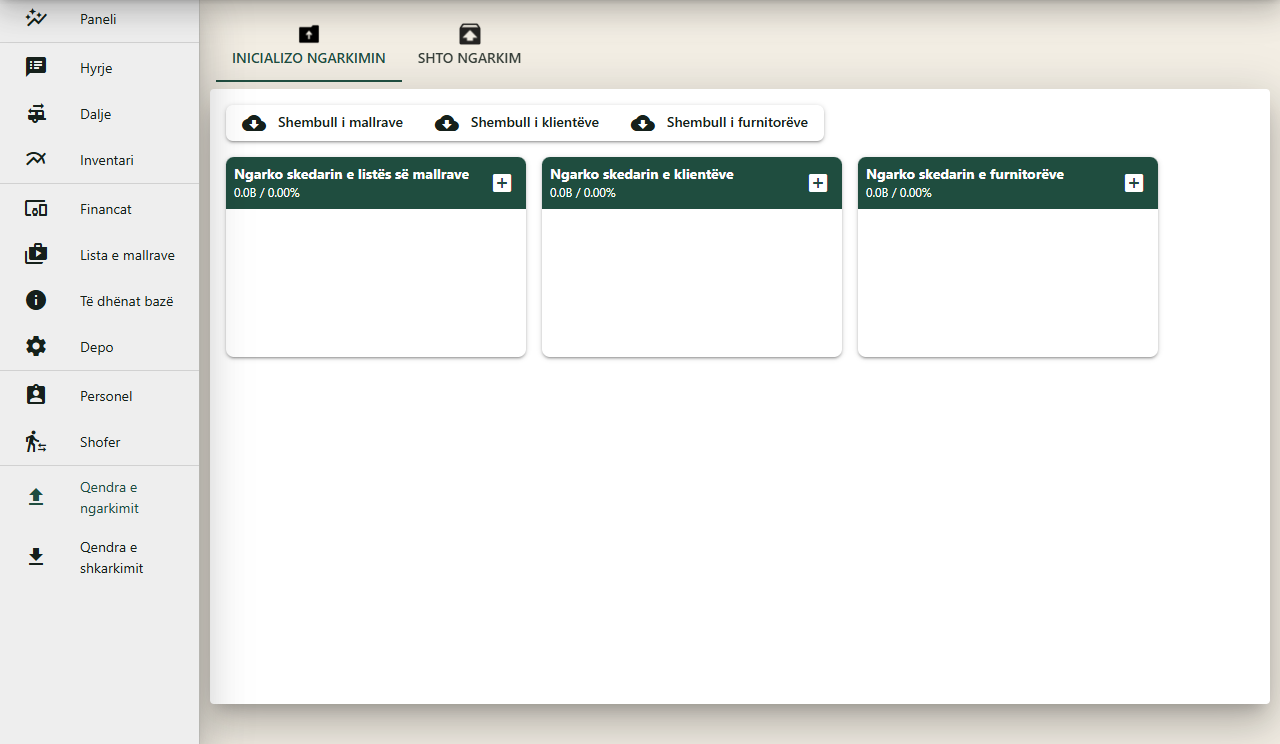Open Qendra e shkarkimit in sidebar

100,557
